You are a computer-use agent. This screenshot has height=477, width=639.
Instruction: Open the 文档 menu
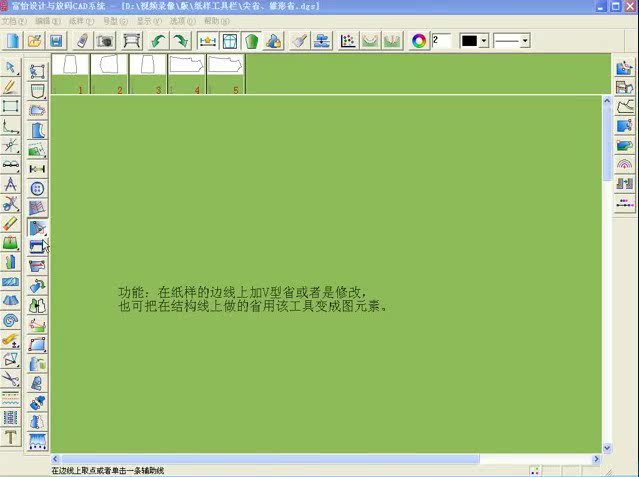point(10,20)
